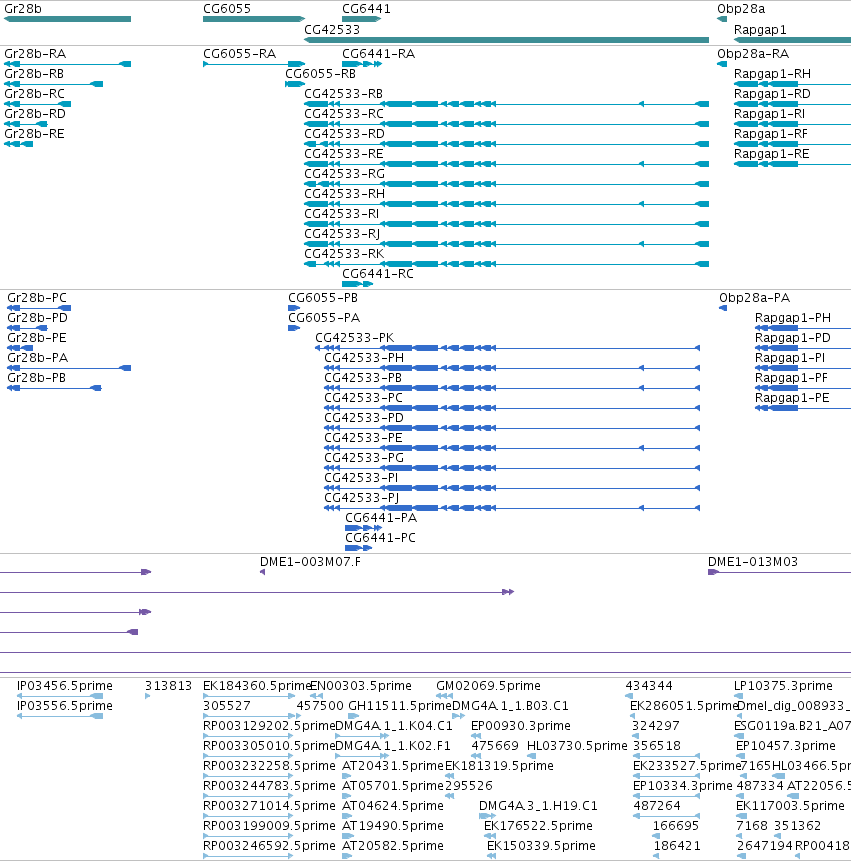Click the Obp28a gene label

(x=741, y=9)
